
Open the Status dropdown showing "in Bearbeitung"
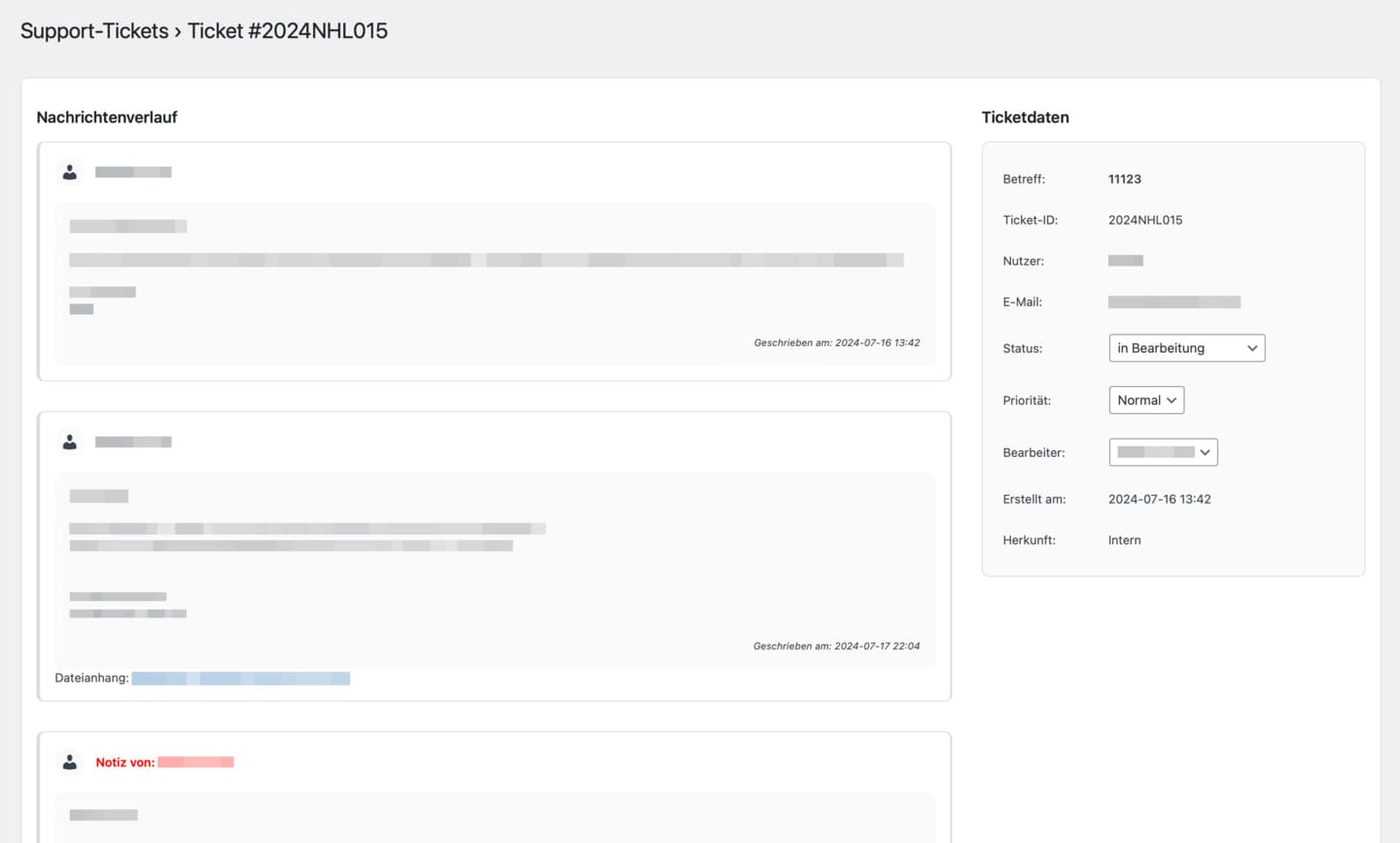click(1186, 348)
